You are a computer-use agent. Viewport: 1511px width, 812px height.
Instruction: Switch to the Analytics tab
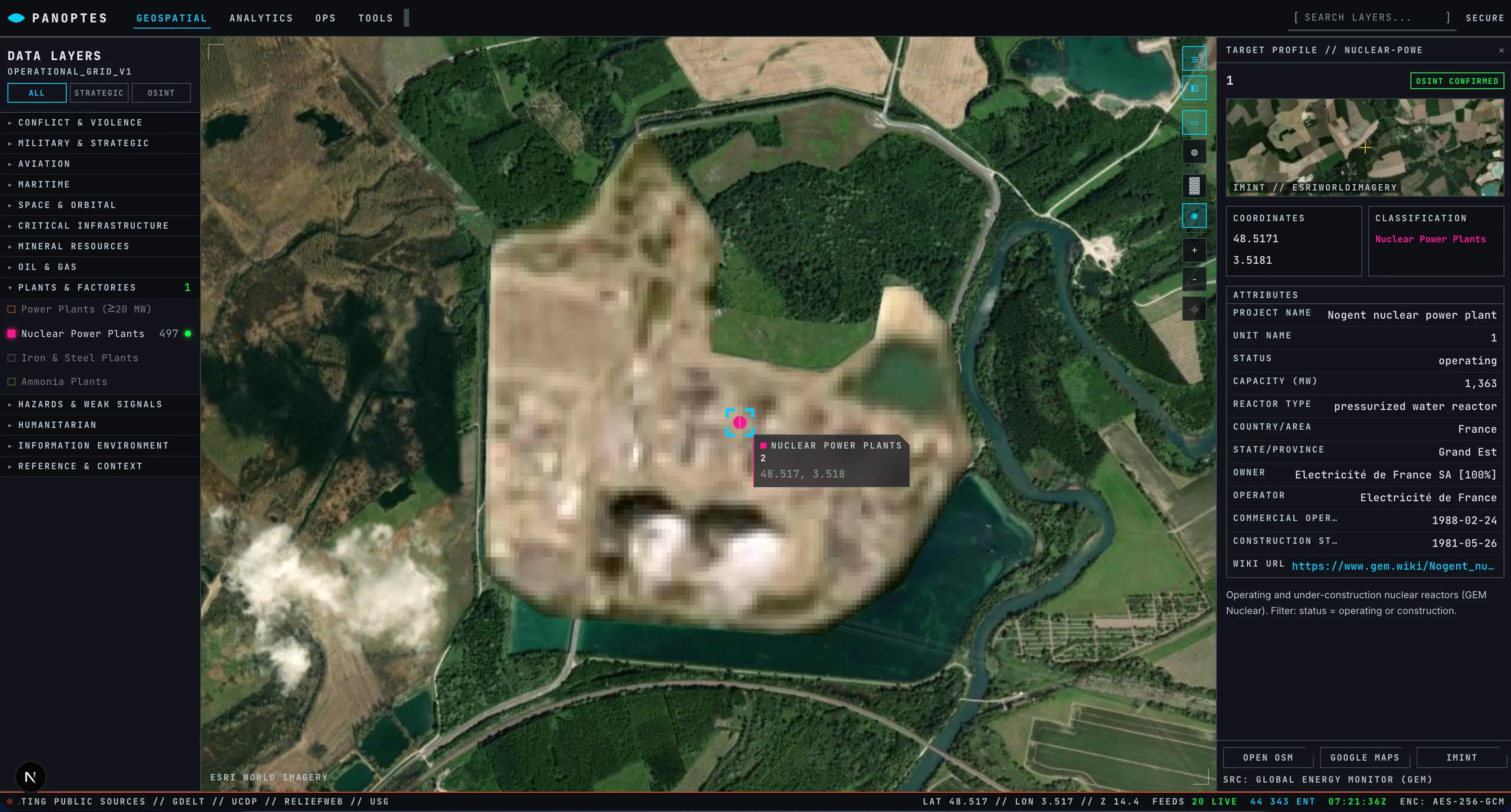[261, 18]
